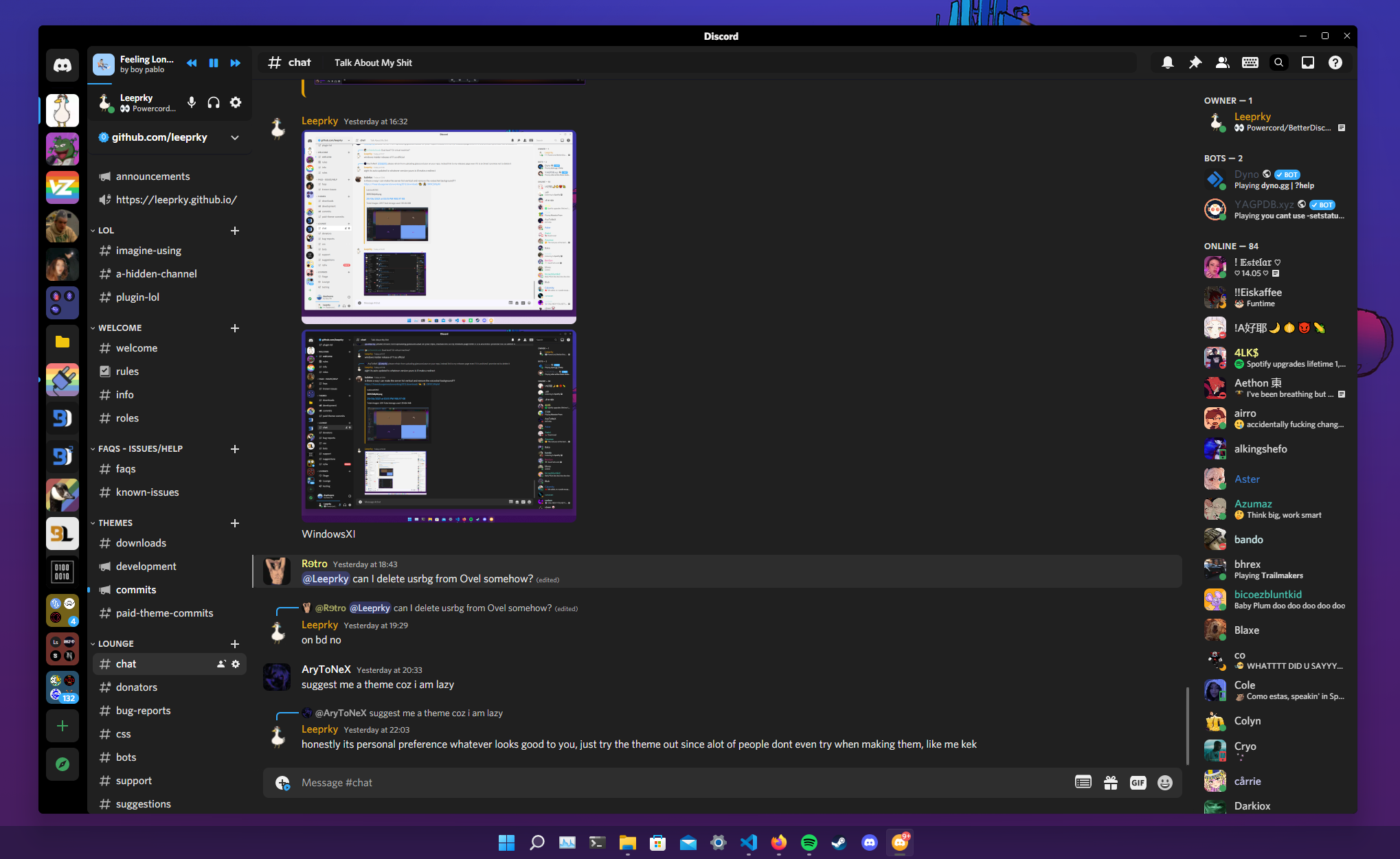Open Steam from taskbar
The height and width of the screenshot is (859, 1400).
839,843
